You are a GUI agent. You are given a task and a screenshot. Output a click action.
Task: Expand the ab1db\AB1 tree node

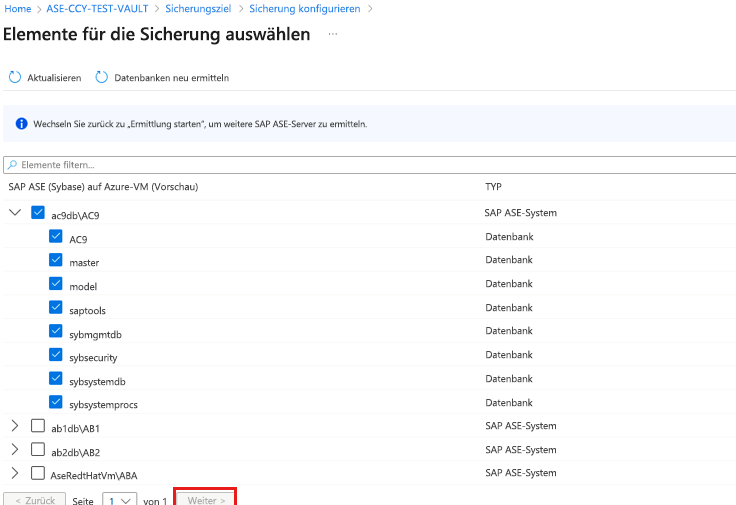(15, 425)
